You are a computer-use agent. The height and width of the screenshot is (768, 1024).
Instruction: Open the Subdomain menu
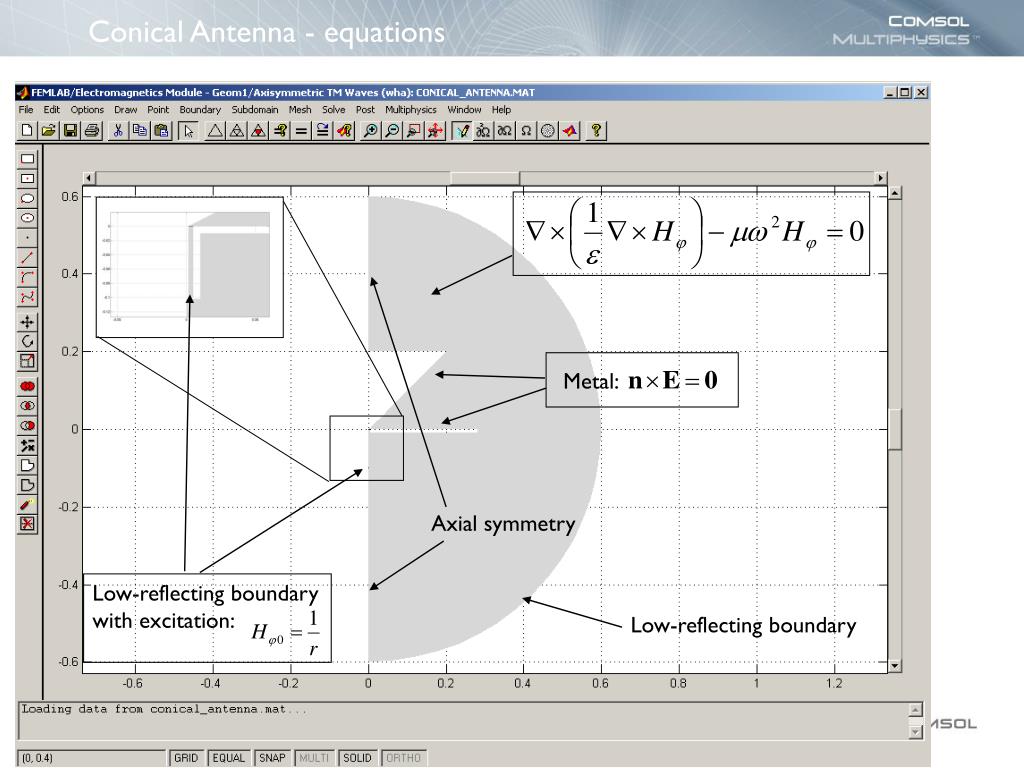(x=255, y=110)
